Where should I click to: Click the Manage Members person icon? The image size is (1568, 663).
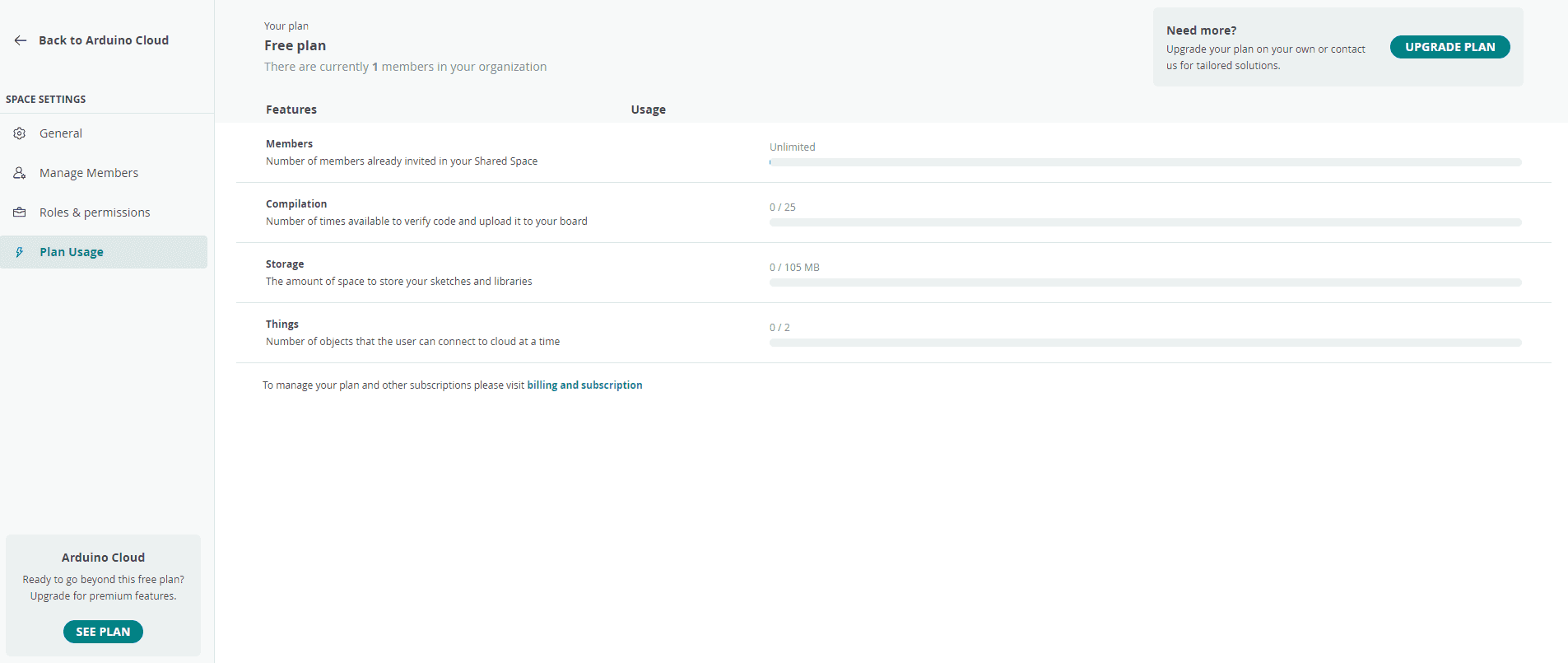point(20,173)
